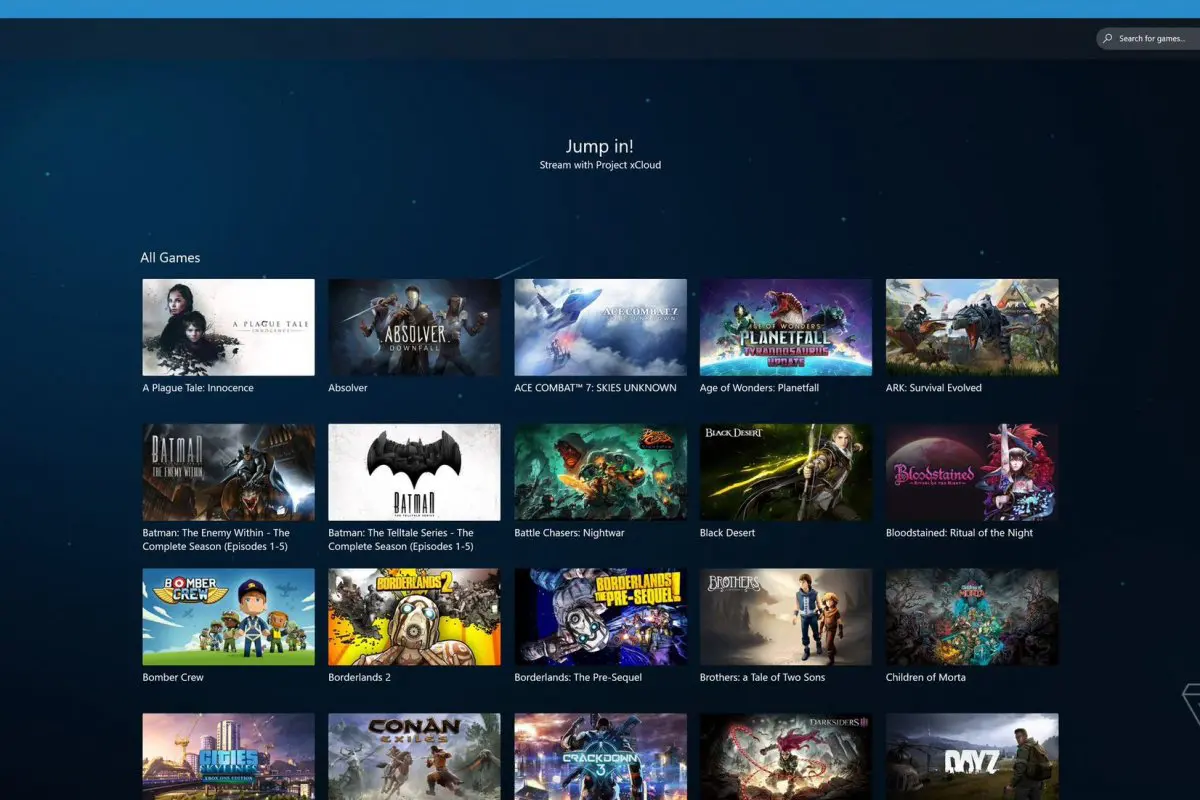
Task: Open Age of Wonders: Planetfall tile
Action: tap(786, 327)
